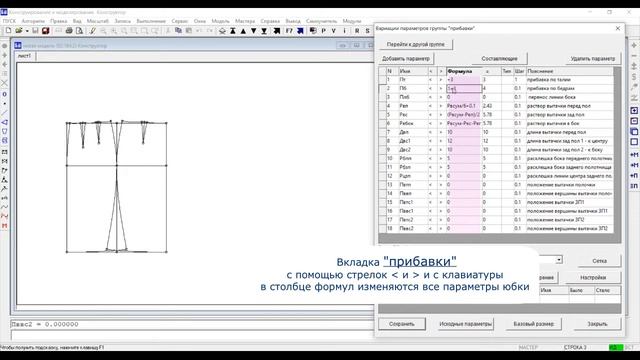Click the Print toolbar icon
This screenshot has width=640, height=360.
pyautogui.click(x=69, y=31)
